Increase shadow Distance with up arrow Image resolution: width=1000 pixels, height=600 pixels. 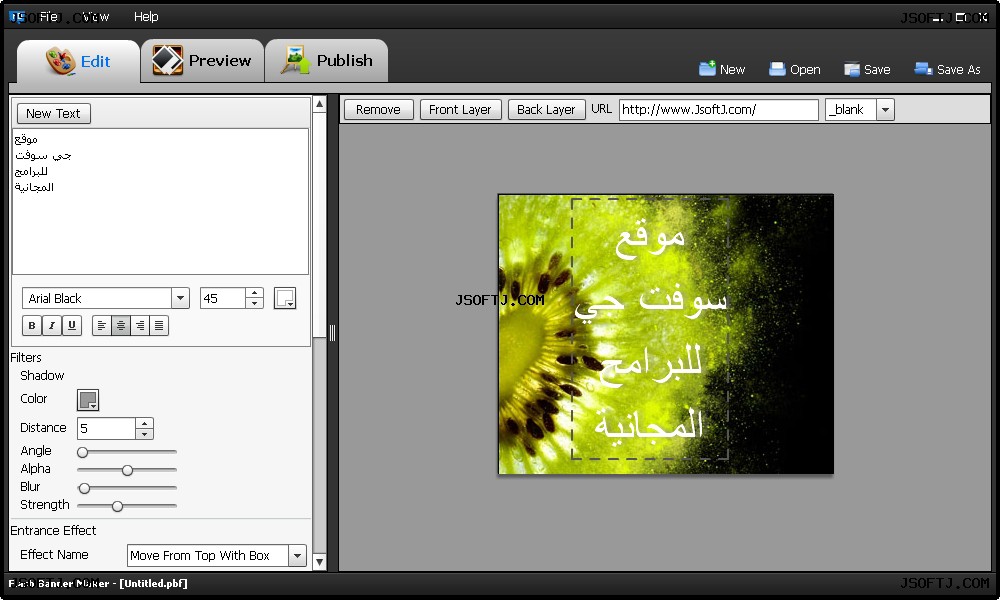tap(145, 423)
